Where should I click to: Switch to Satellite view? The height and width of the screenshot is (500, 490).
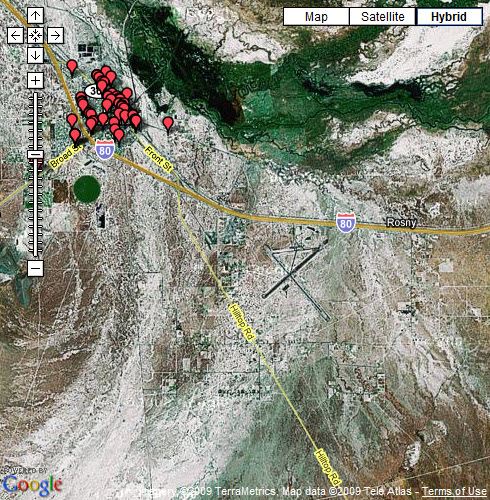383,17
